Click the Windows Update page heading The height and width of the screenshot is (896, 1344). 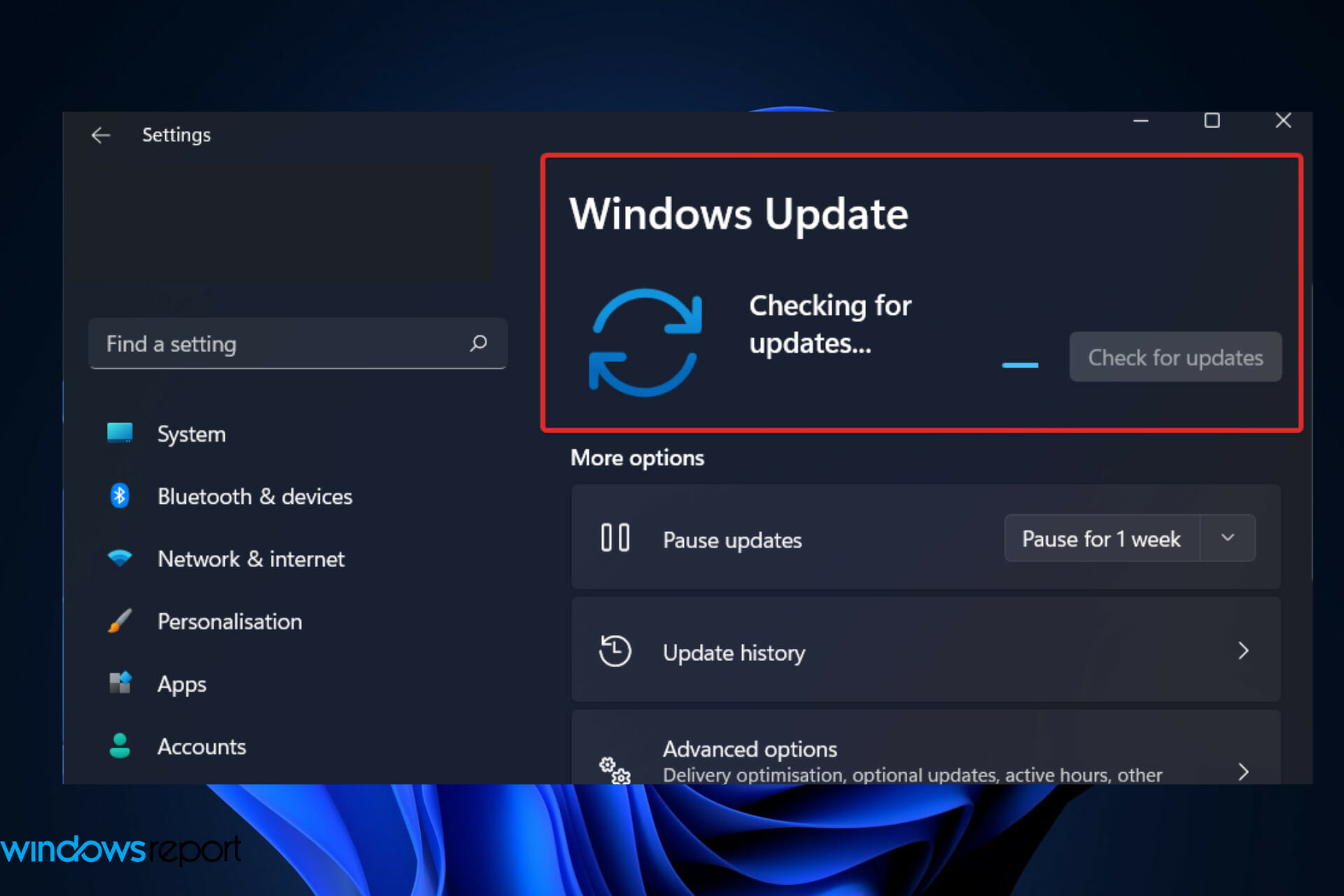[738, 213]
